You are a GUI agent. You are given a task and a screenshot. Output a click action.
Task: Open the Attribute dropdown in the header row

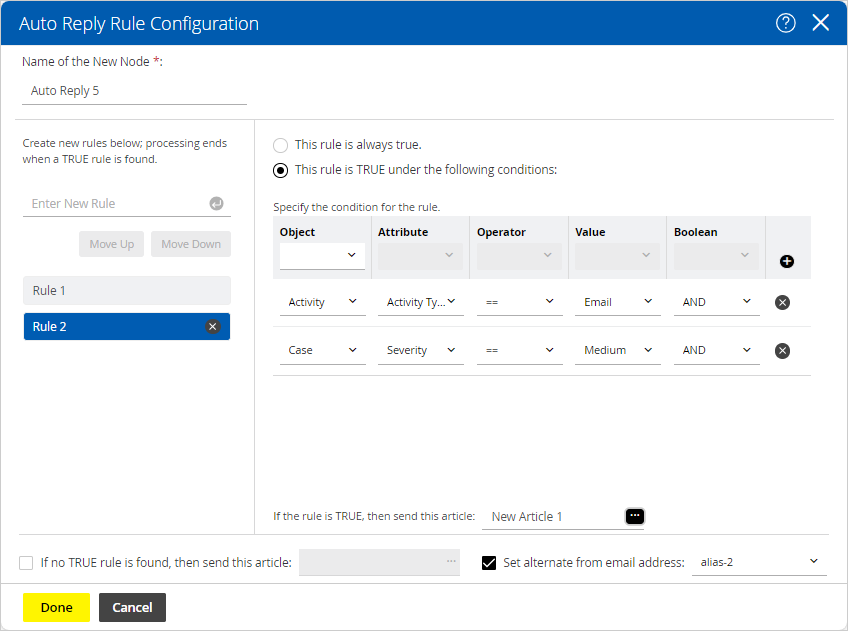coord(420,256)
